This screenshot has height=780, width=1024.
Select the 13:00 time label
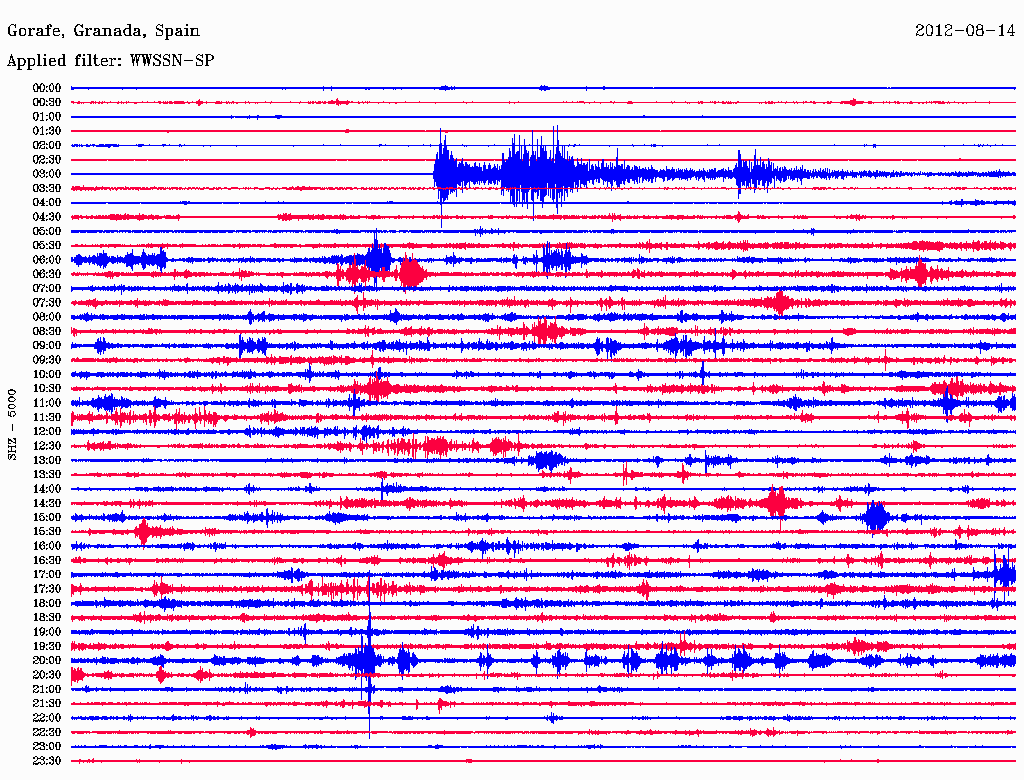click(46, 460)
